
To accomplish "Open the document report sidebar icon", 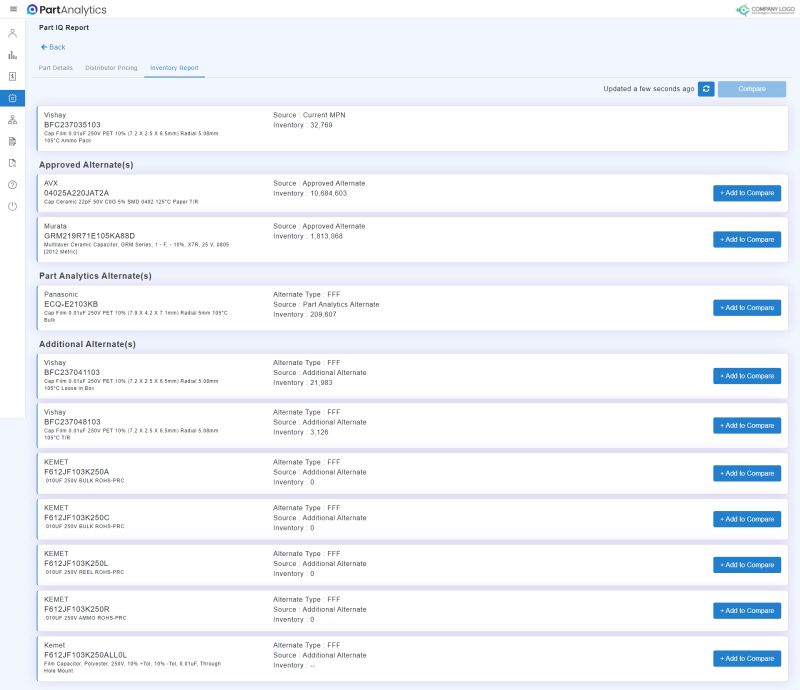I will (x=13, y=142).
